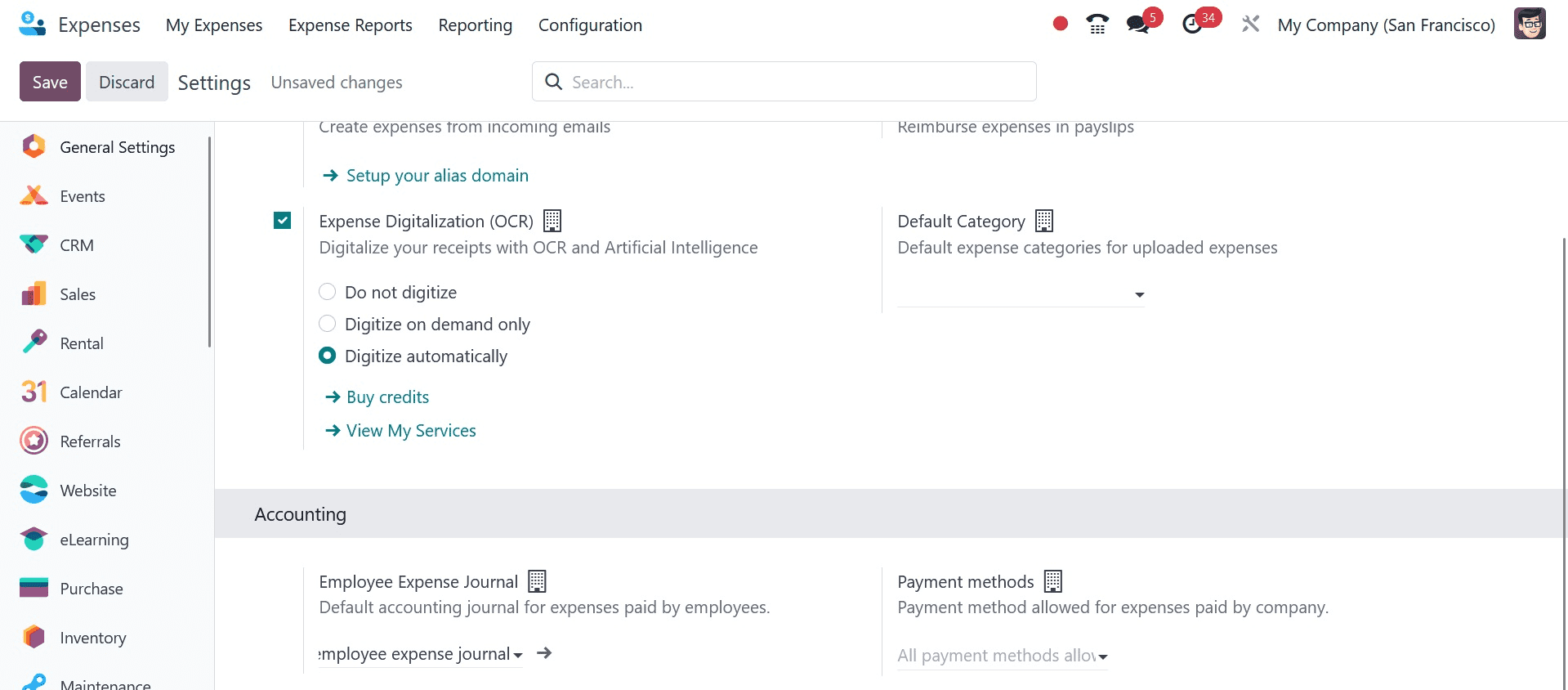Select Digitize on demand only option
Viewport: 1568px width, 690px height.
click(x=327, y=324)
